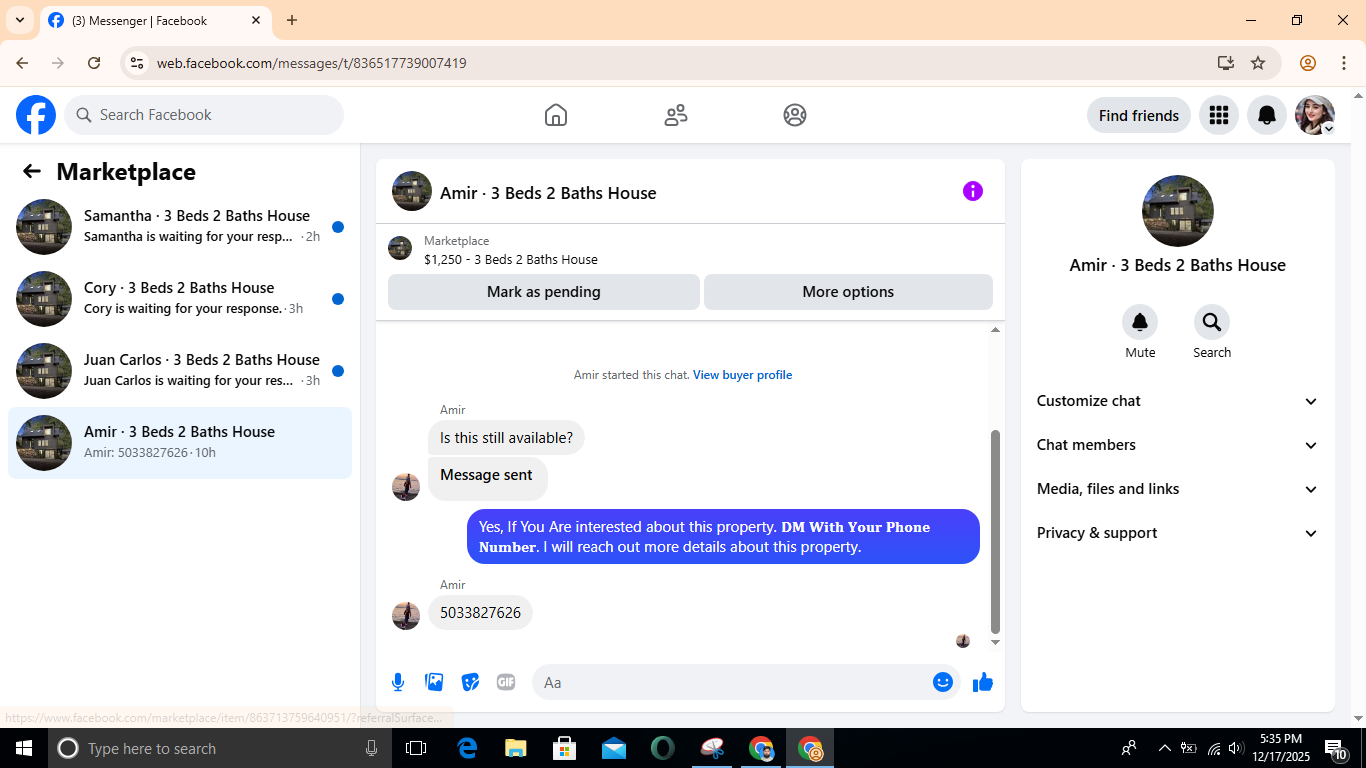Viewport: 1366px width, 768px height.
Task: Reload the page in the browser
Action: coord(94,63)
